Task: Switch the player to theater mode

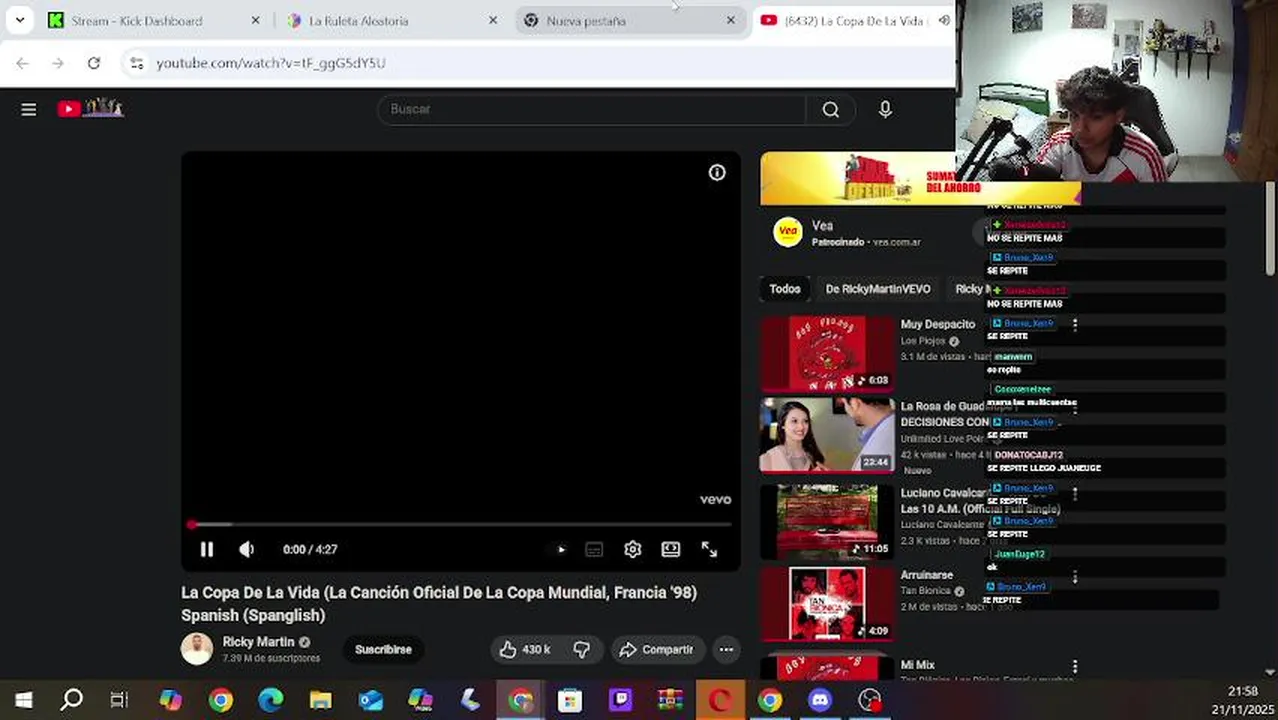Action: coord(671,549)
